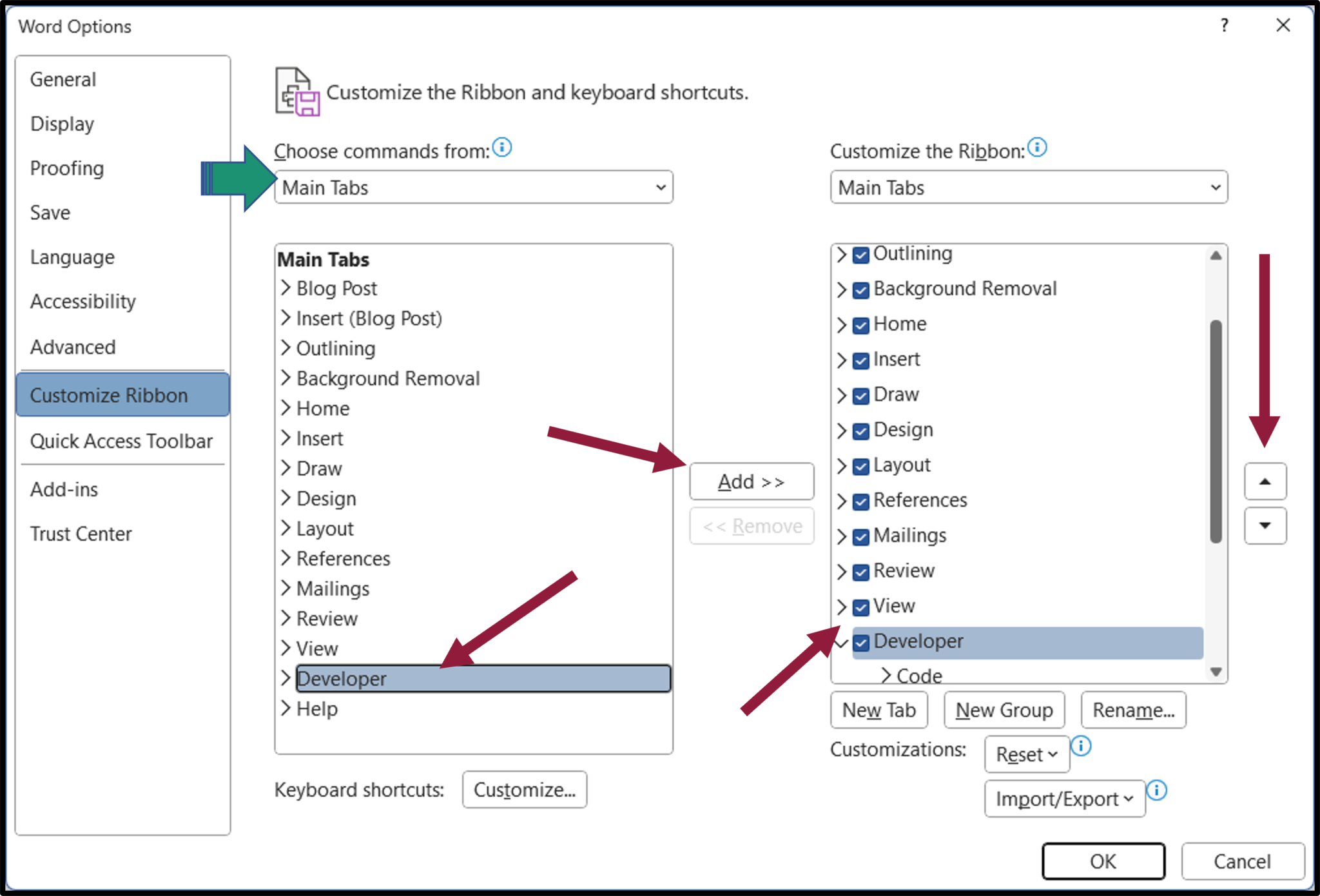Expand the Developer item in the left list

pyautogui.click(x=286, y=678)
